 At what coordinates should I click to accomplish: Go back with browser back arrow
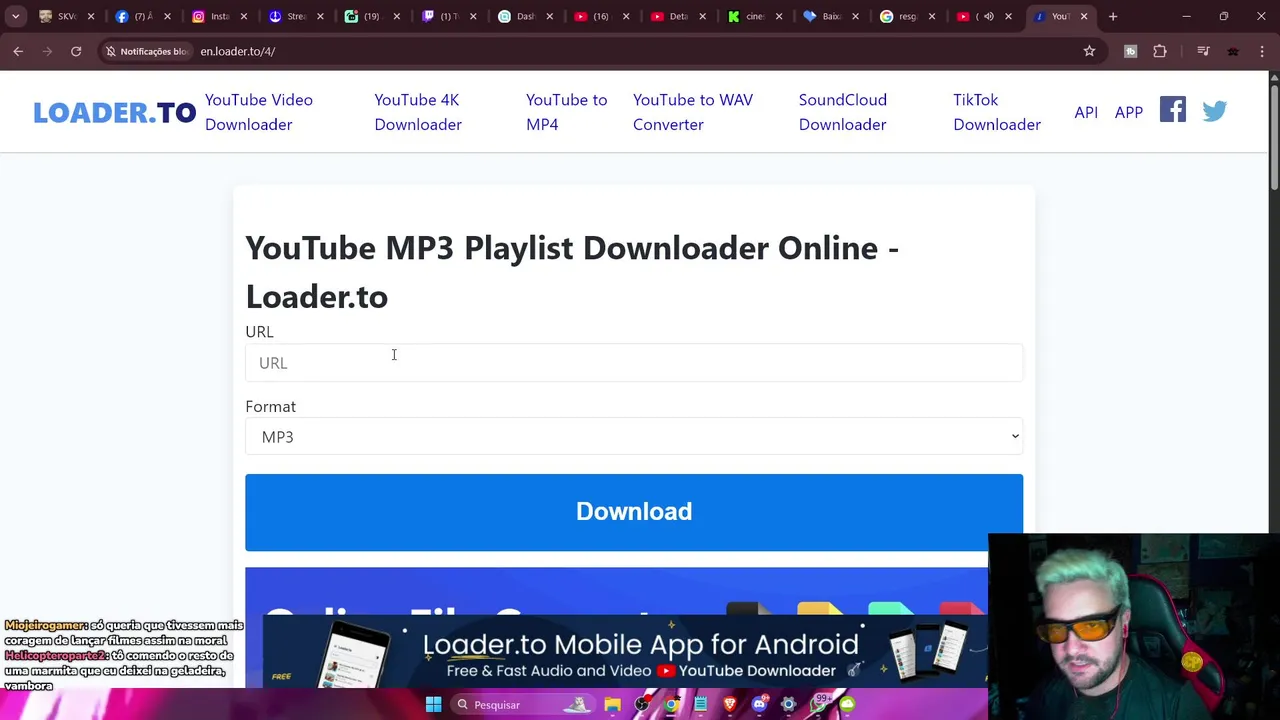(18, 51)
